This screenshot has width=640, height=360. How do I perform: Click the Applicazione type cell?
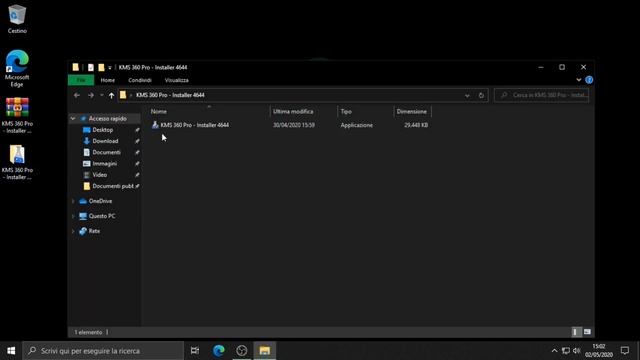pyautogui.click(x=357, y=125)
